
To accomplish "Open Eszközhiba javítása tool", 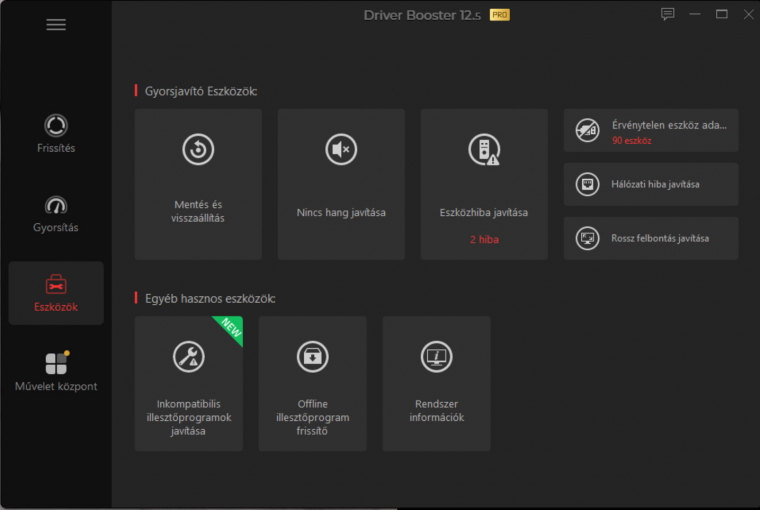I will [x=484, y=184].
